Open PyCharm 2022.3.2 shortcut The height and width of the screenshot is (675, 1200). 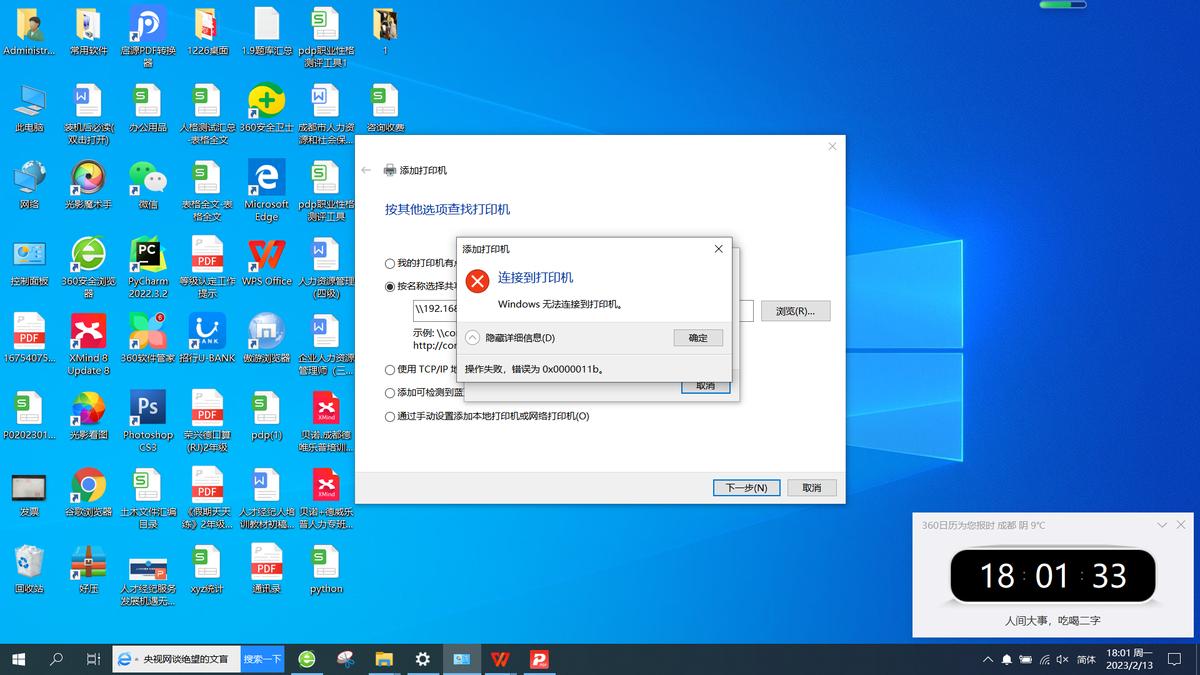tap(148, 268)
